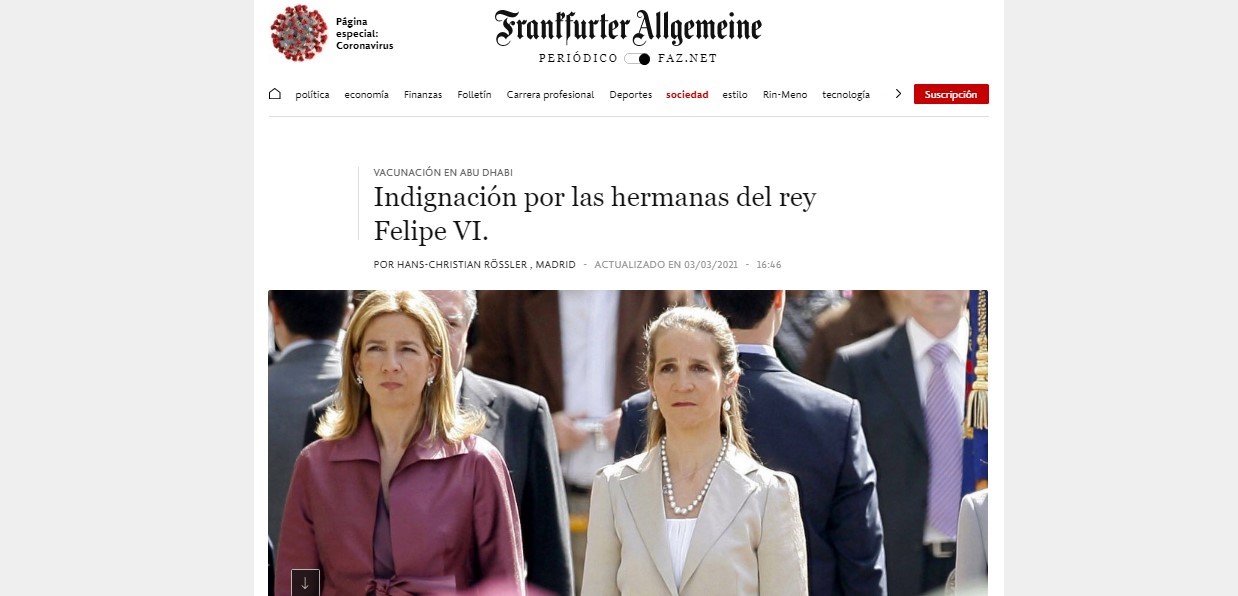This screenshot has width=1238, height=596.
Task: Open the Deportes section
Action: point(630,95)
